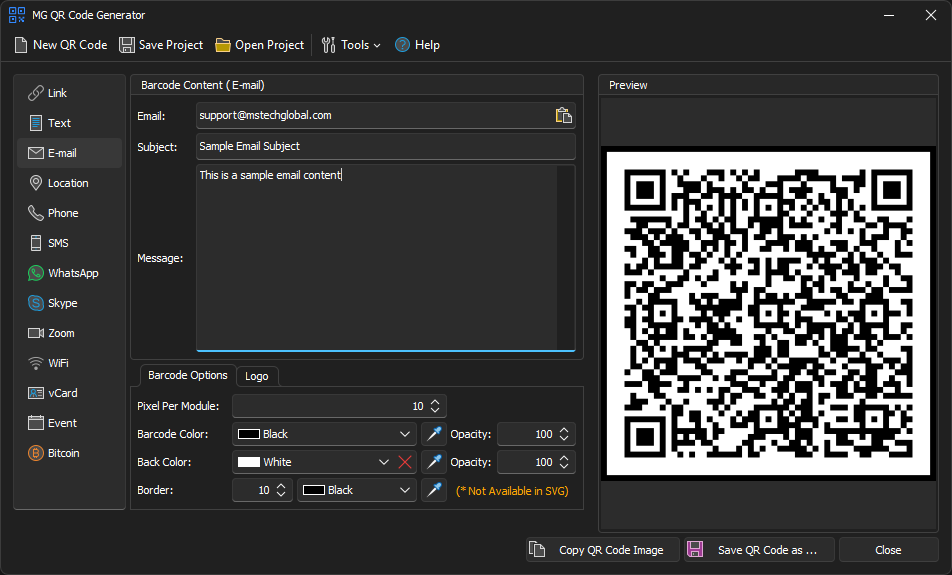Click the black Border color swatch
The image size is (952, 575).
click(x=314, y=490)
